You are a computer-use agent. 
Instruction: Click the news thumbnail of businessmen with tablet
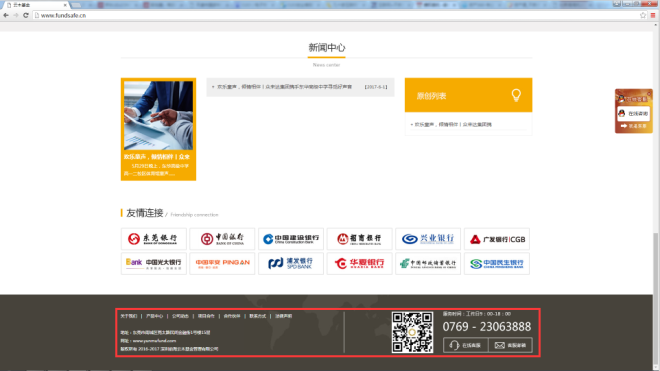point(158,115)
